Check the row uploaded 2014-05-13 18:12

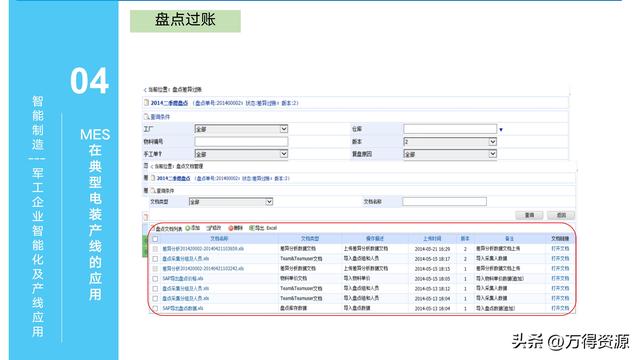point(155,289)
